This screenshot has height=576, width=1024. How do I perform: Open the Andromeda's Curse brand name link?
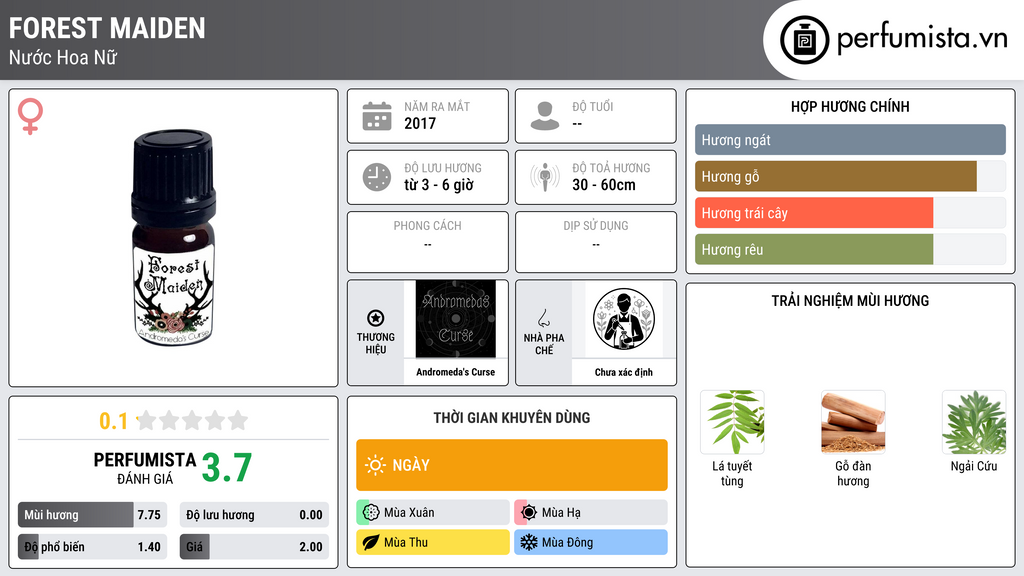[x=456, y=372]
